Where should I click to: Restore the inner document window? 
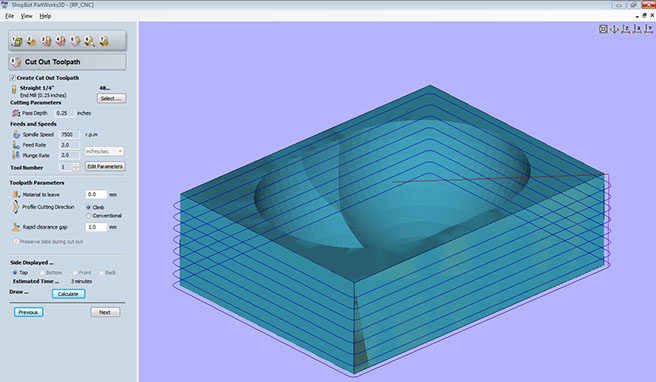click(x=644, y=15)
